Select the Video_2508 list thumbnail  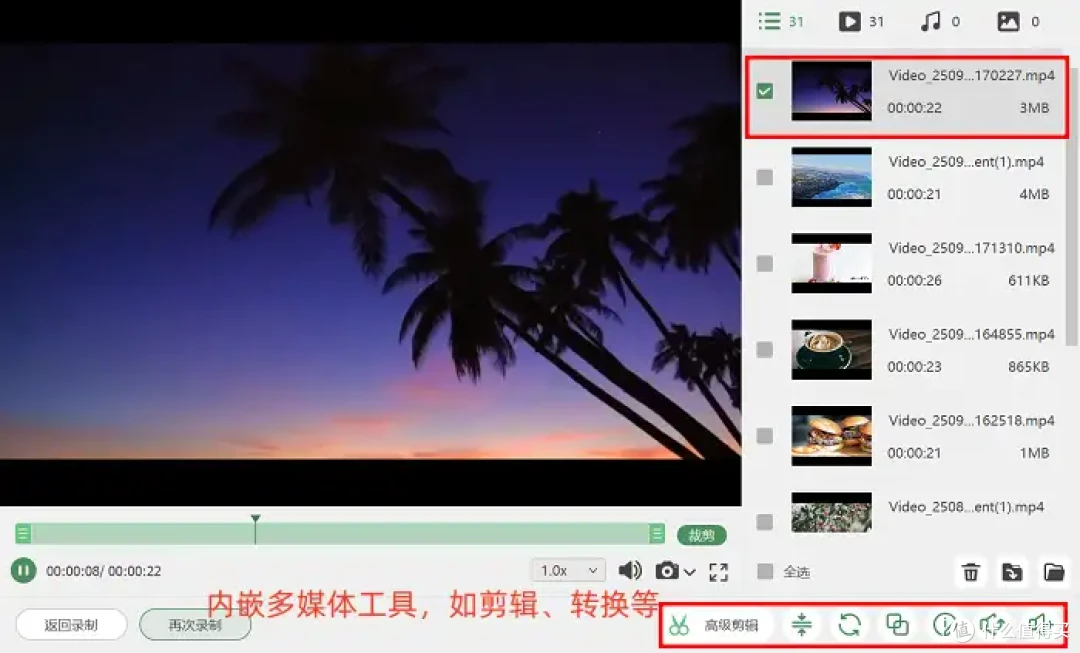[831, 512]
